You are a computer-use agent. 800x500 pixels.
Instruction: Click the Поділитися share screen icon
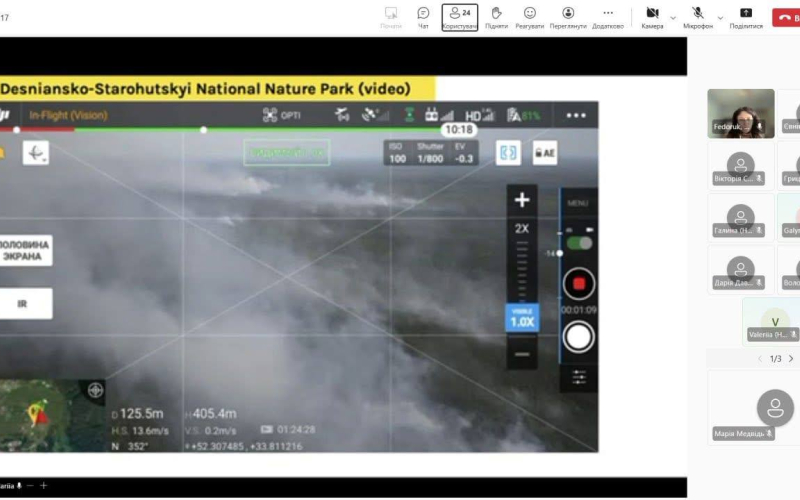pyautogui.click(x=746, y=16)
